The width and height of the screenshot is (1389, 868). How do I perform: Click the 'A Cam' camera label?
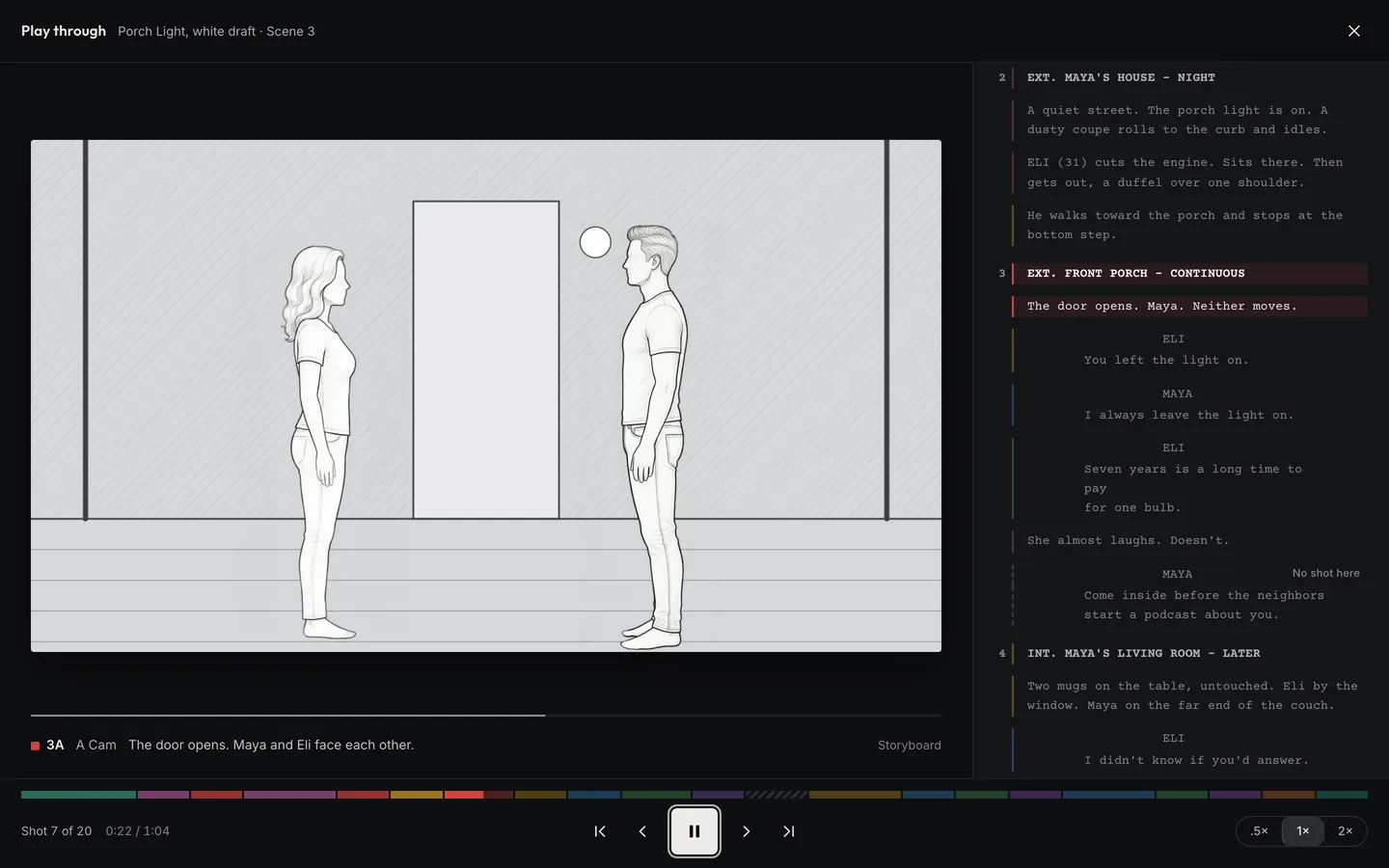pos(96,746)
